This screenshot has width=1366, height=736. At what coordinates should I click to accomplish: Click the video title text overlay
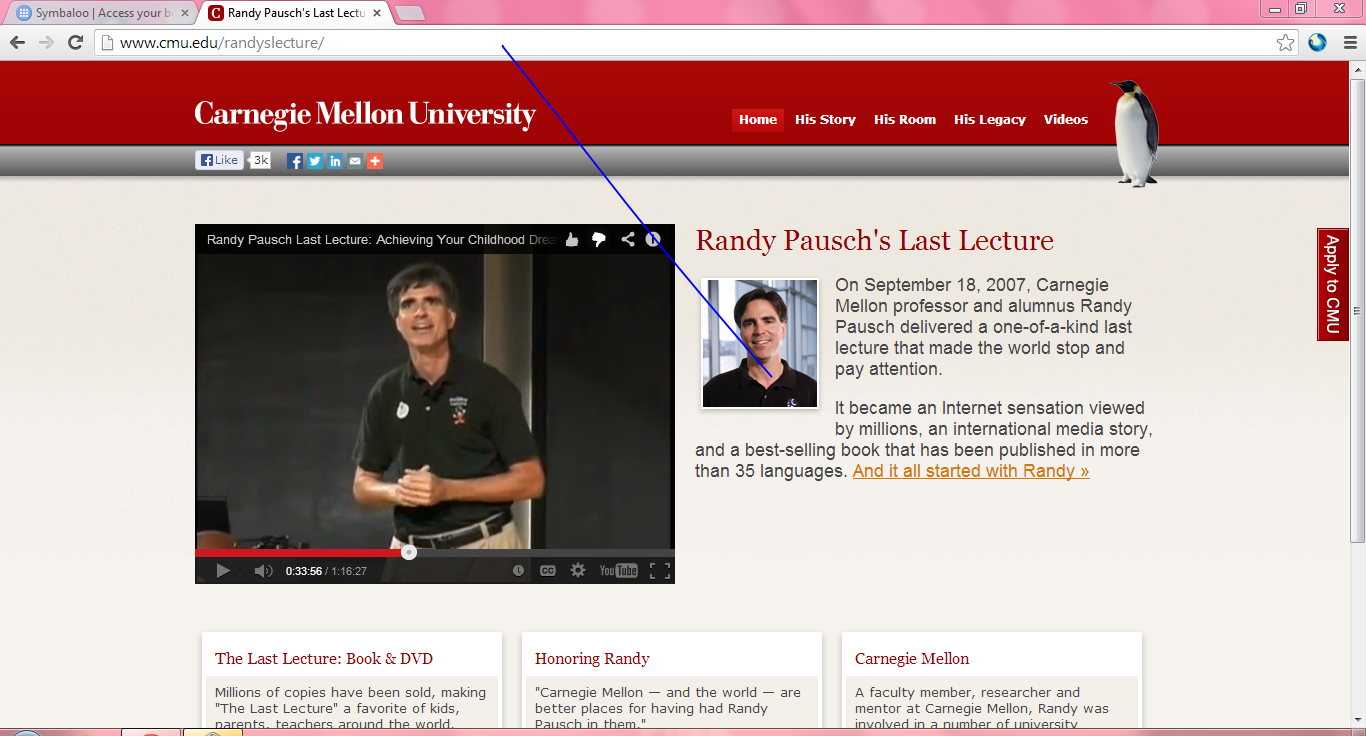tap(381, 240)
